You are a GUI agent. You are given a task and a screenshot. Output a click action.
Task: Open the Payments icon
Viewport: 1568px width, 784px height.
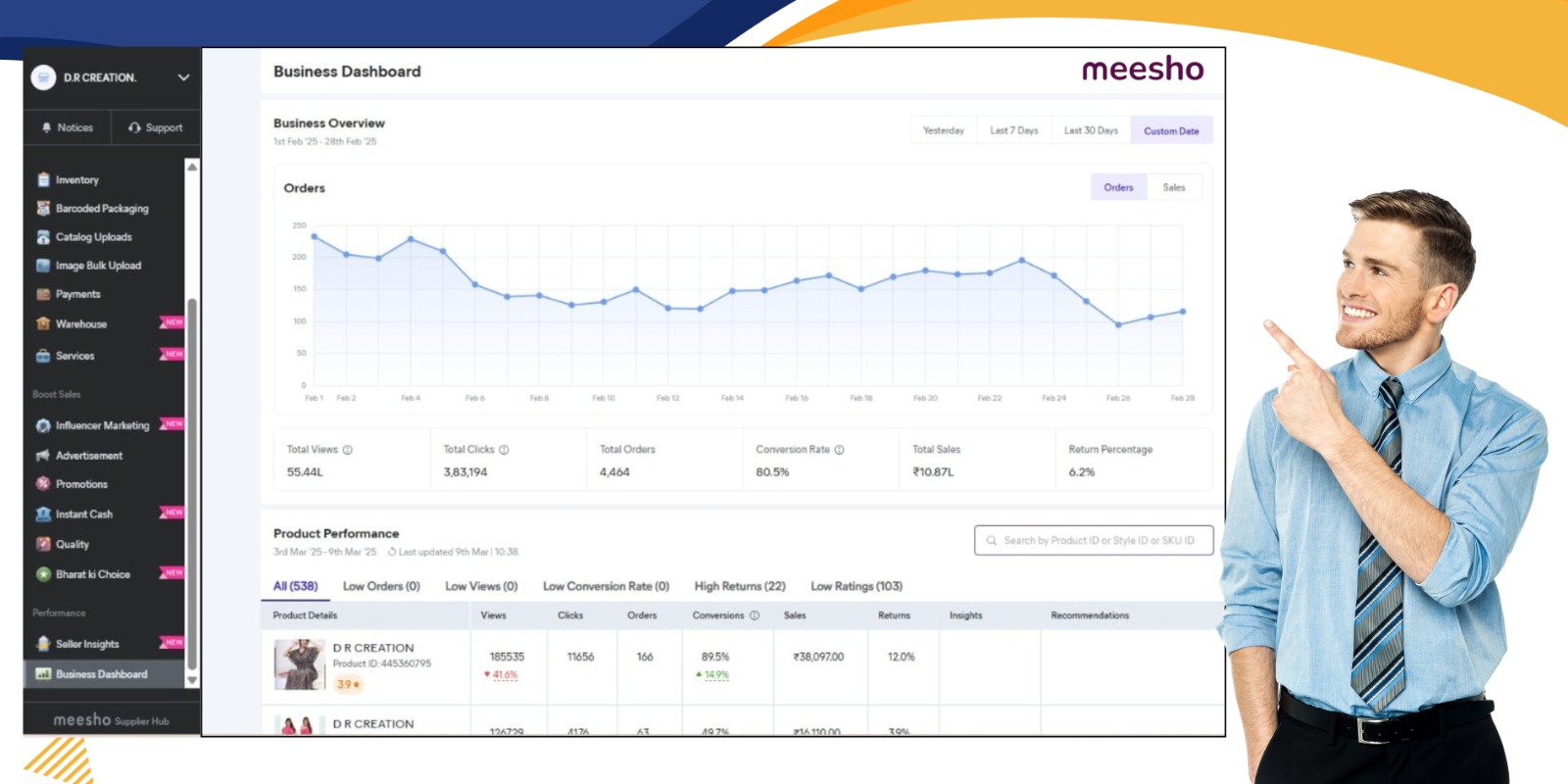point(43,294)
